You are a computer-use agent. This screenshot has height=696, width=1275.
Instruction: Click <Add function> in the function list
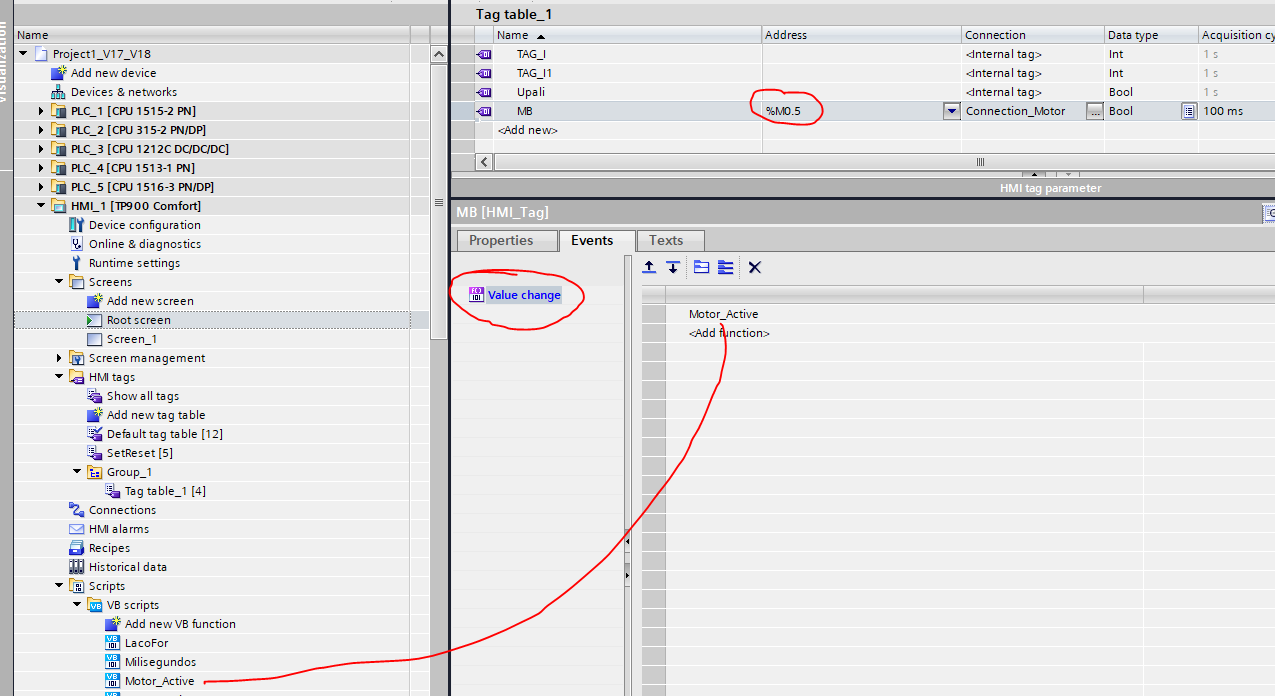coord(729,333)
